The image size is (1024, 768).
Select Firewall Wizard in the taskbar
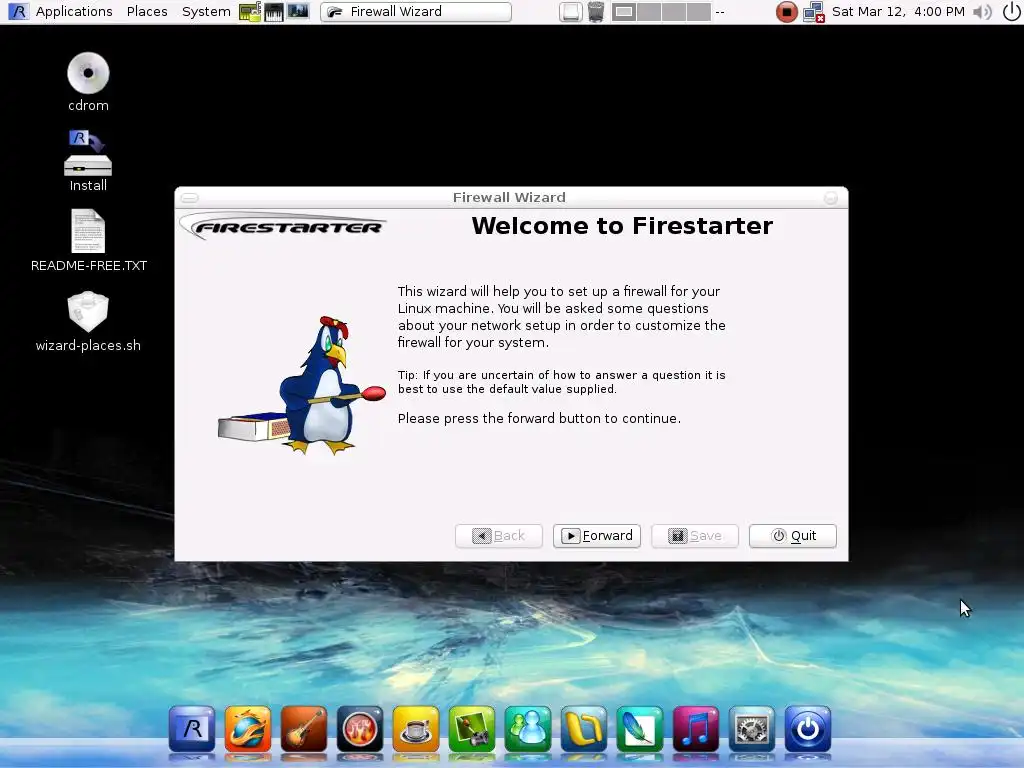point(416,12)
